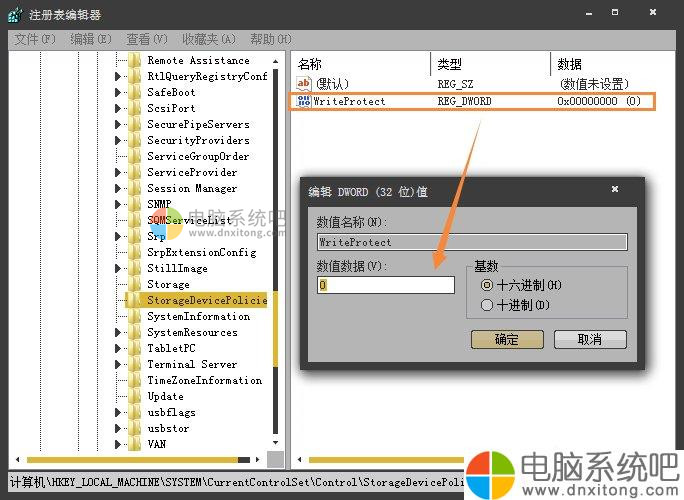Click the 取消 button
This screenshot has width=684, height=500.
590,339
